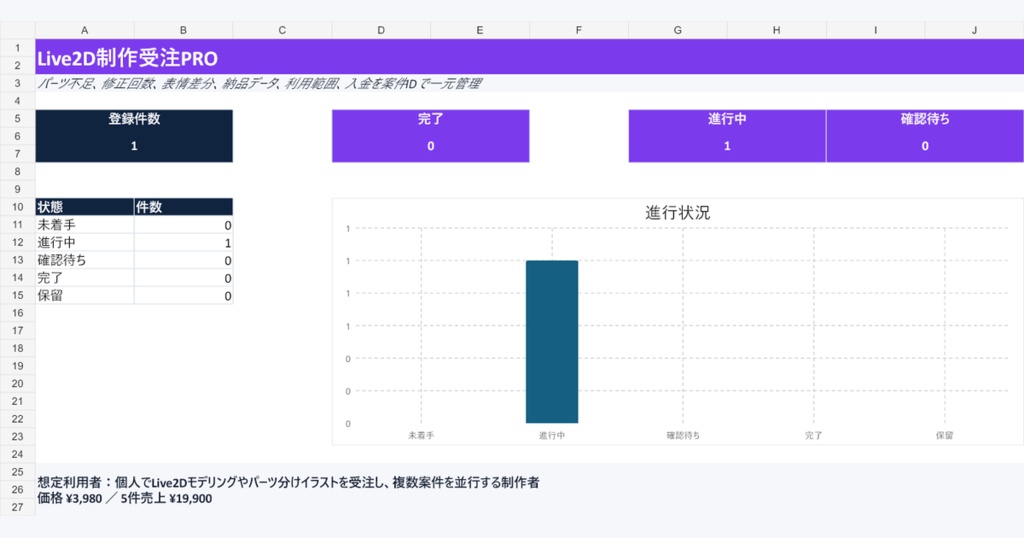Click the Live2D制作受注PRO title cell
The width and height of the screenshot is (1024, 538).
tap(530, 57)
